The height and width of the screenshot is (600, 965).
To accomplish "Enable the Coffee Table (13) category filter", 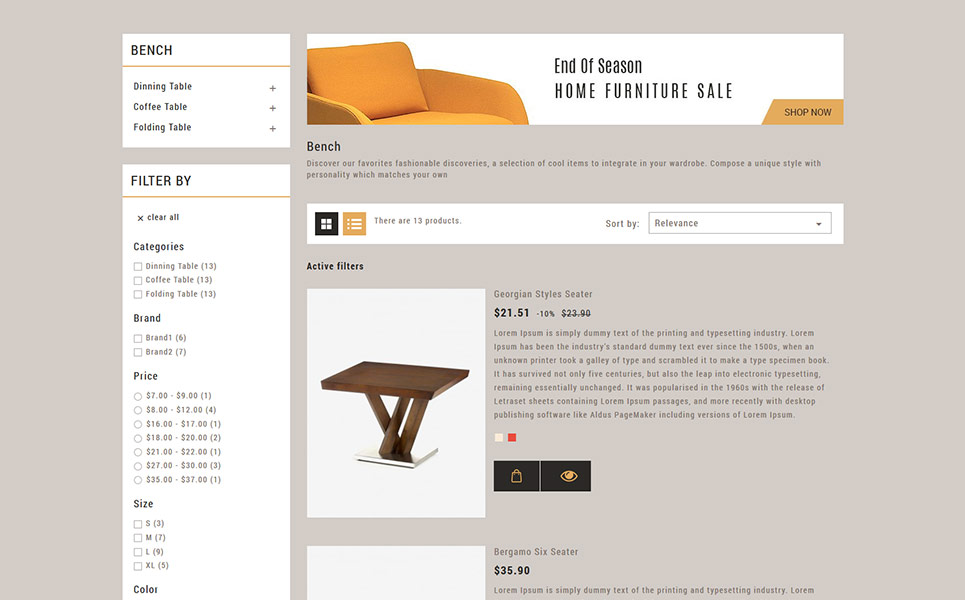I will tap(138, 281).
